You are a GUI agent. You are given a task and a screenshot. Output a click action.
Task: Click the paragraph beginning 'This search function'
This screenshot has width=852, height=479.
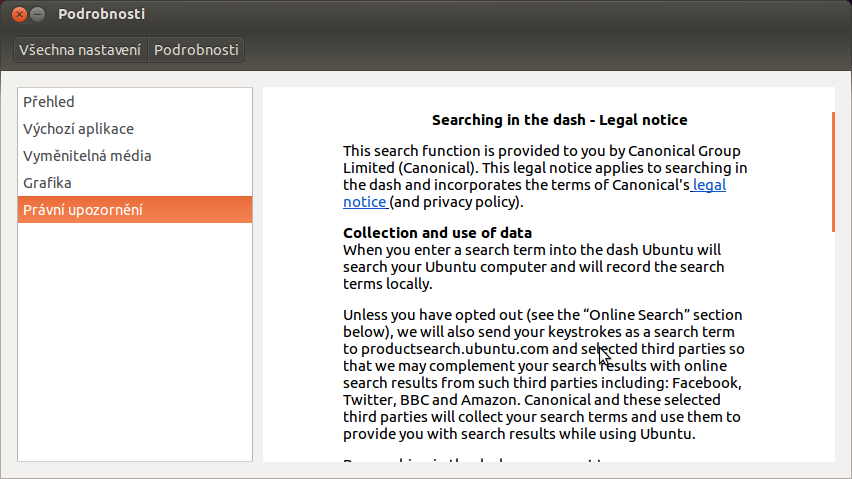[x=545, y=177]
